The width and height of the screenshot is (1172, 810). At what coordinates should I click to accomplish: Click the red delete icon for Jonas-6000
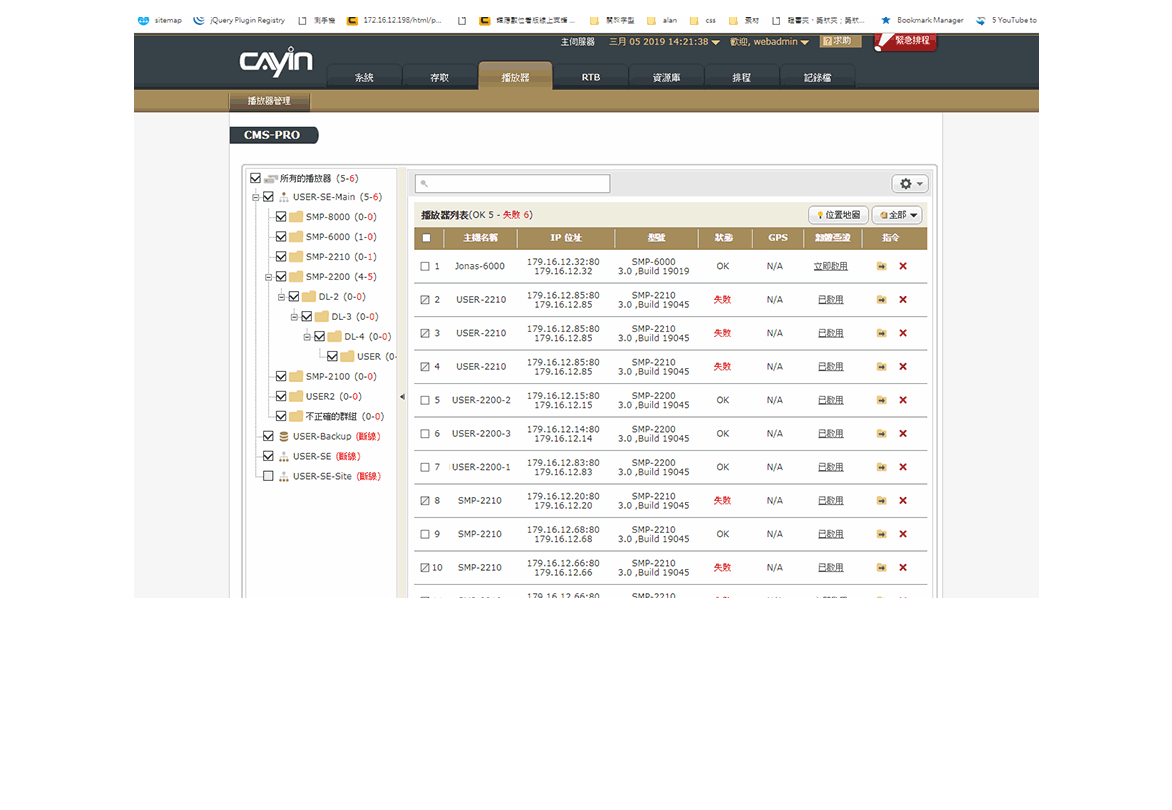pyautogui.click(x=903, y=266)
